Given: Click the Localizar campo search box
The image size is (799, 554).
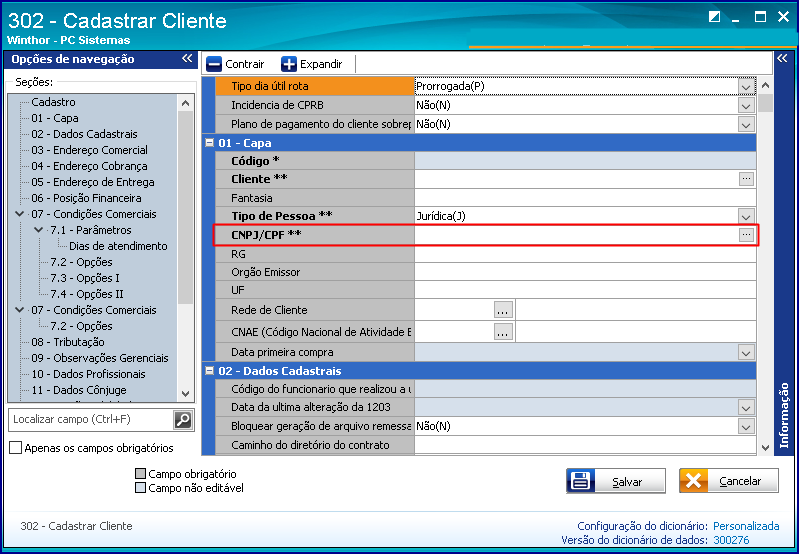Looking at the screenshot, I should pyautogui.click(x=91, y=419).
